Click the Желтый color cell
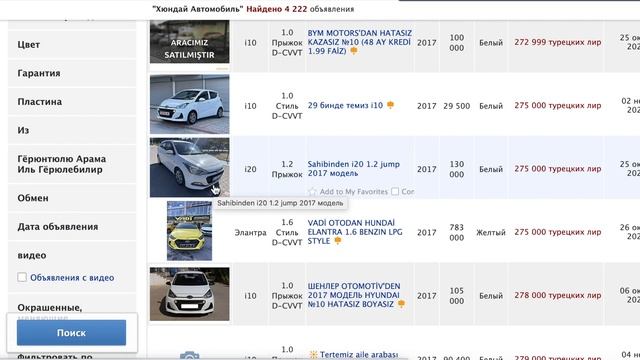 click(x=491, y=232)
